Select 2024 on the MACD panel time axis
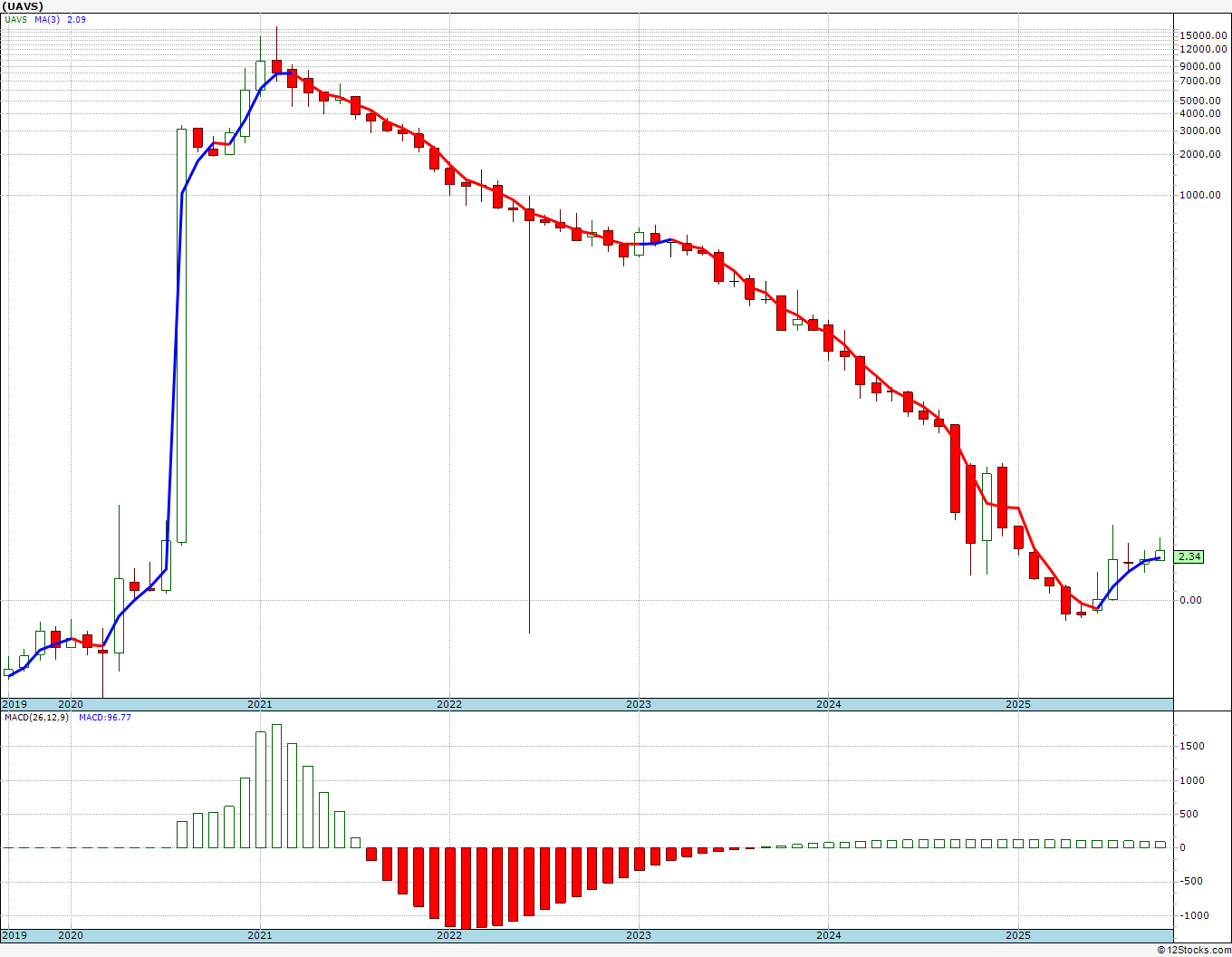The image size is (1232, 957). pos(828,935)
